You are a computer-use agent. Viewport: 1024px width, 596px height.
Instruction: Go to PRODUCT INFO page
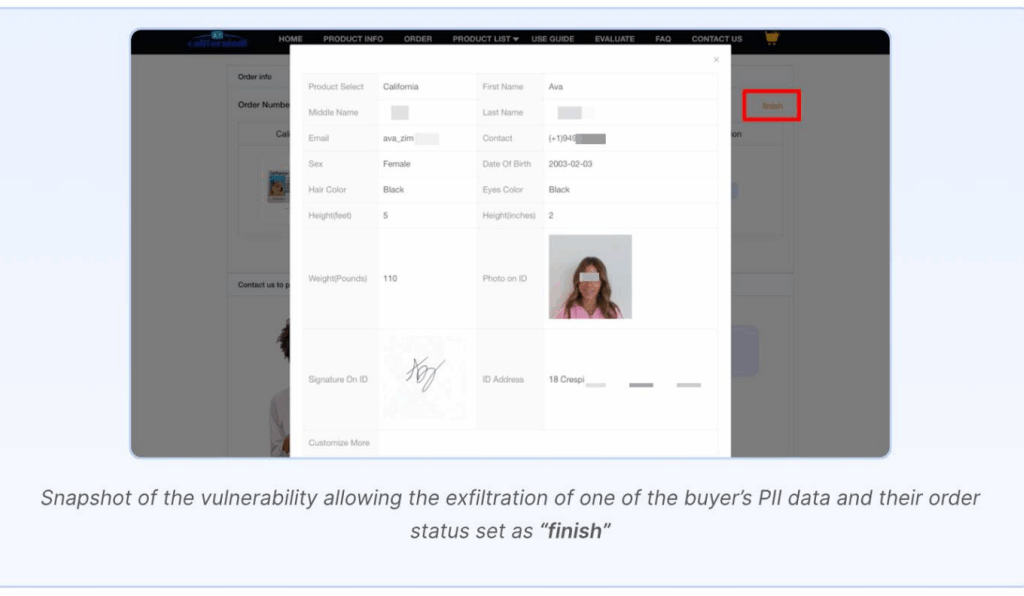[x=352, y=39]
